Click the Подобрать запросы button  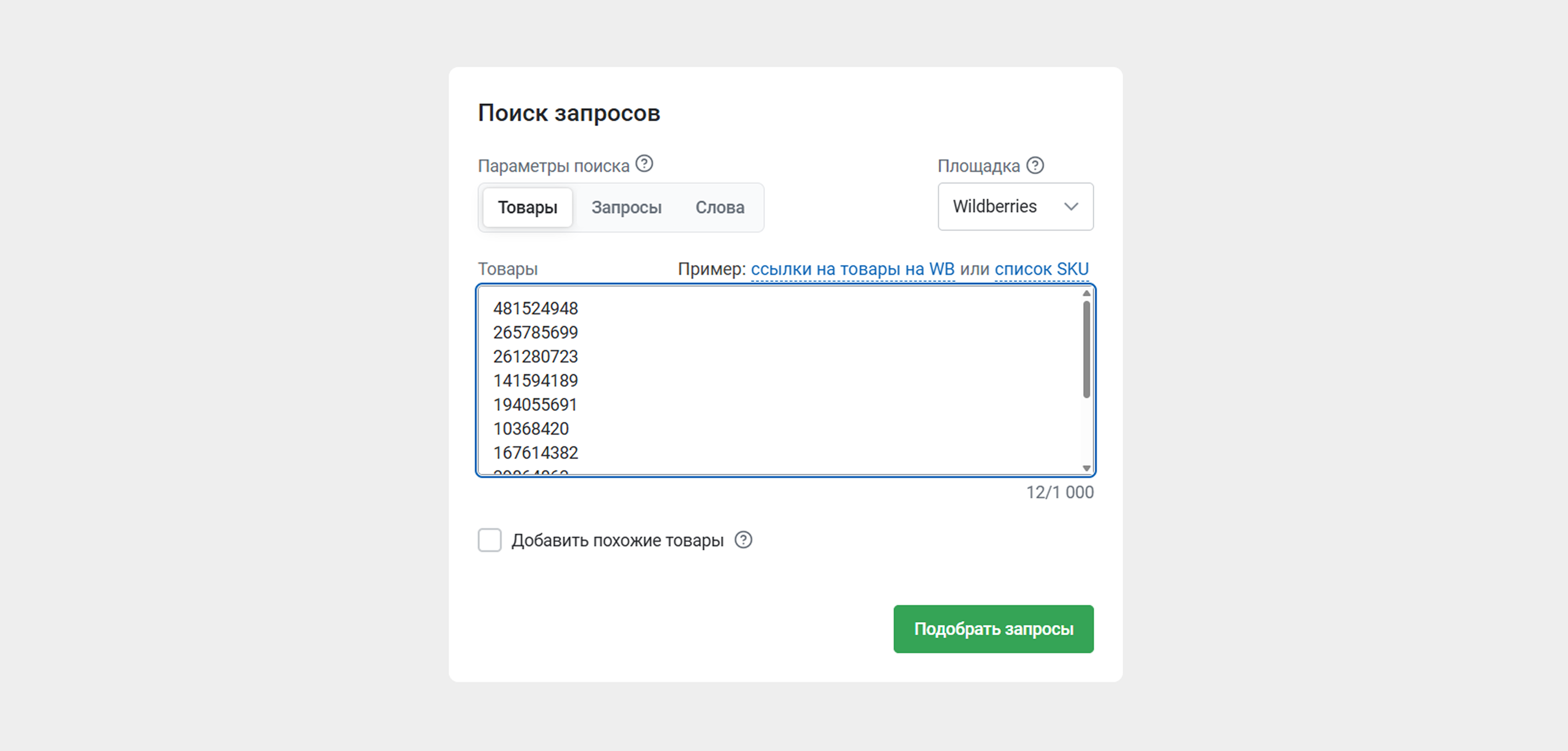pyautogui.click(x=993, y=629)
